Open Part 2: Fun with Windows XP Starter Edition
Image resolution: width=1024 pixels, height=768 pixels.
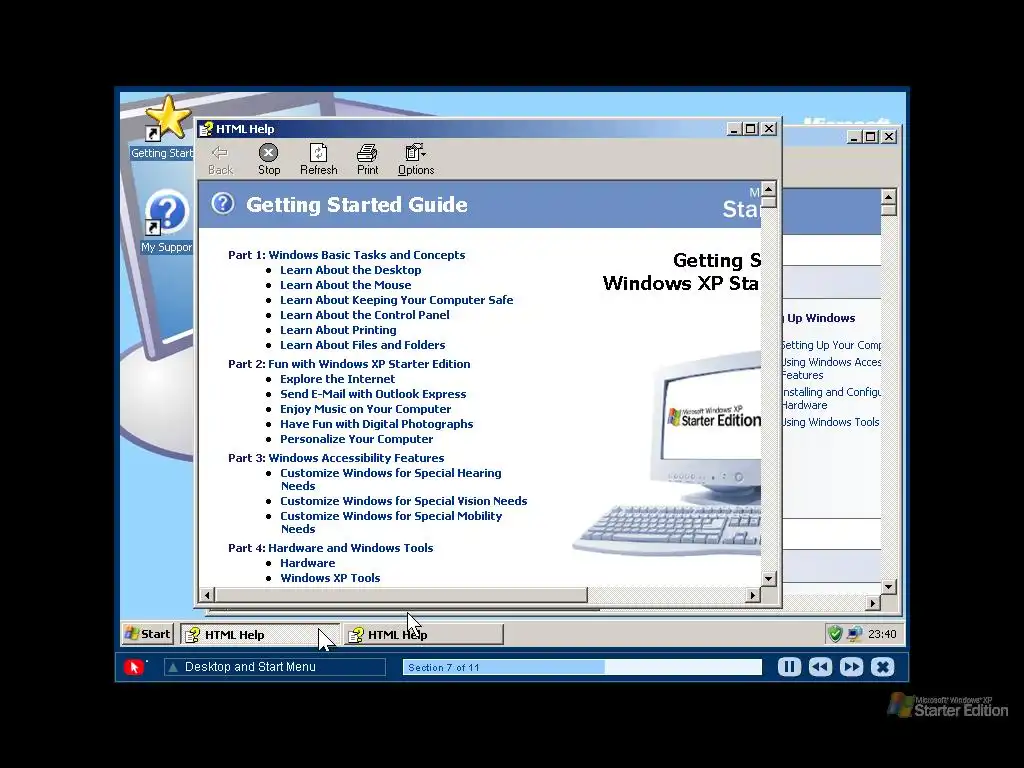pos(349,364)
